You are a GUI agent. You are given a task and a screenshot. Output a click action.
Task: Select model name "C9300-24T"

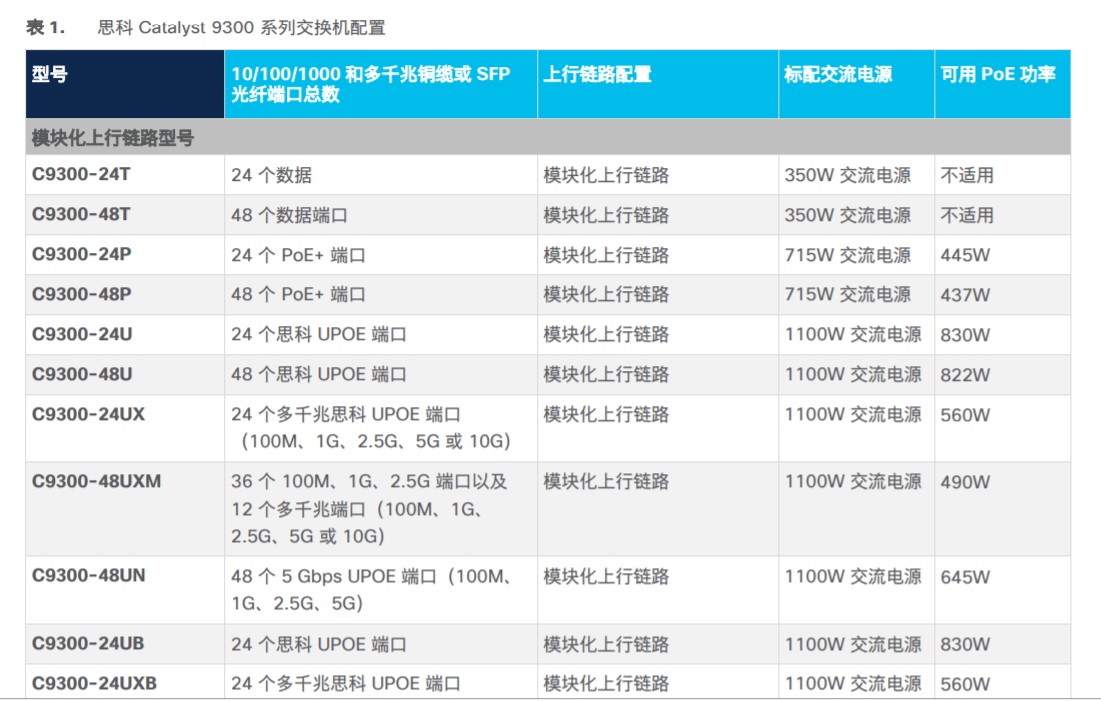pos(81,174)
